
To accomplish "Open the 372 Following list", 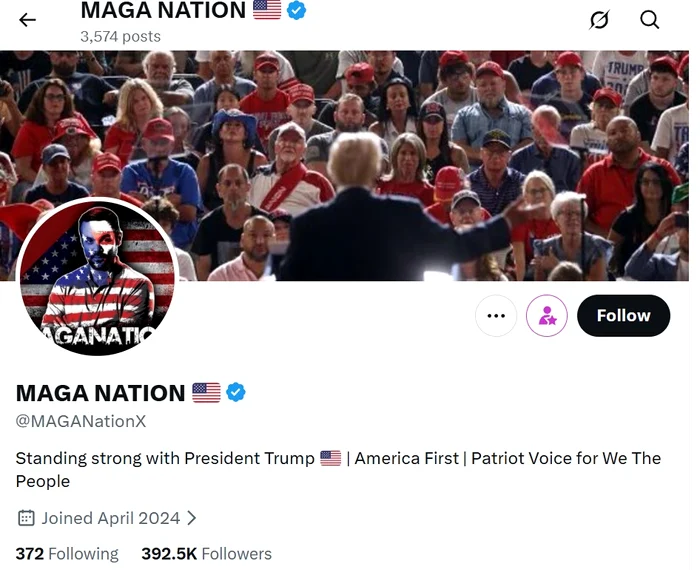I will (x=67, y=553).
